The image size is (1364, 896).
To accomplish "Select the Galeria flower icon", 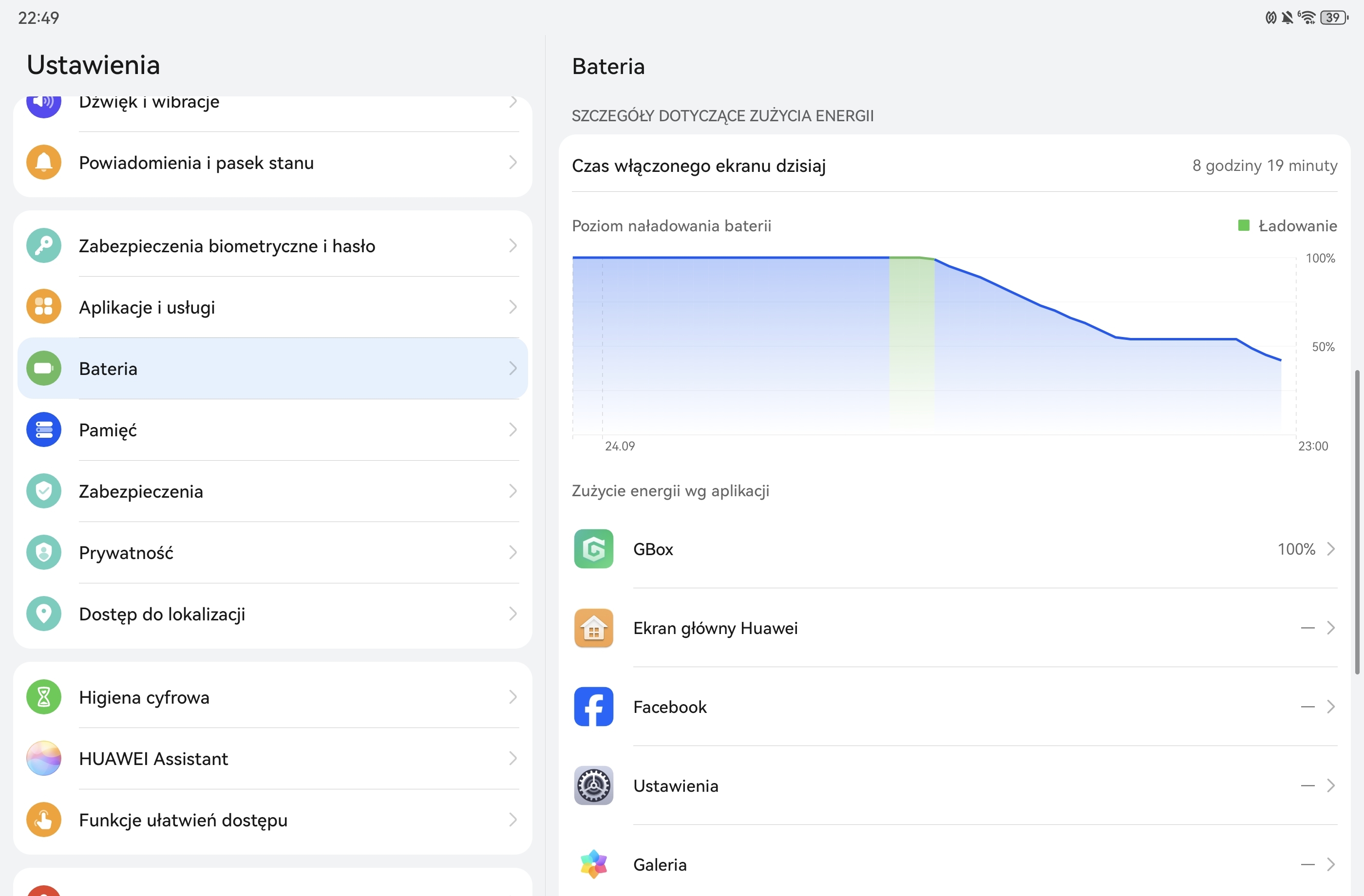I will [593, 864].
